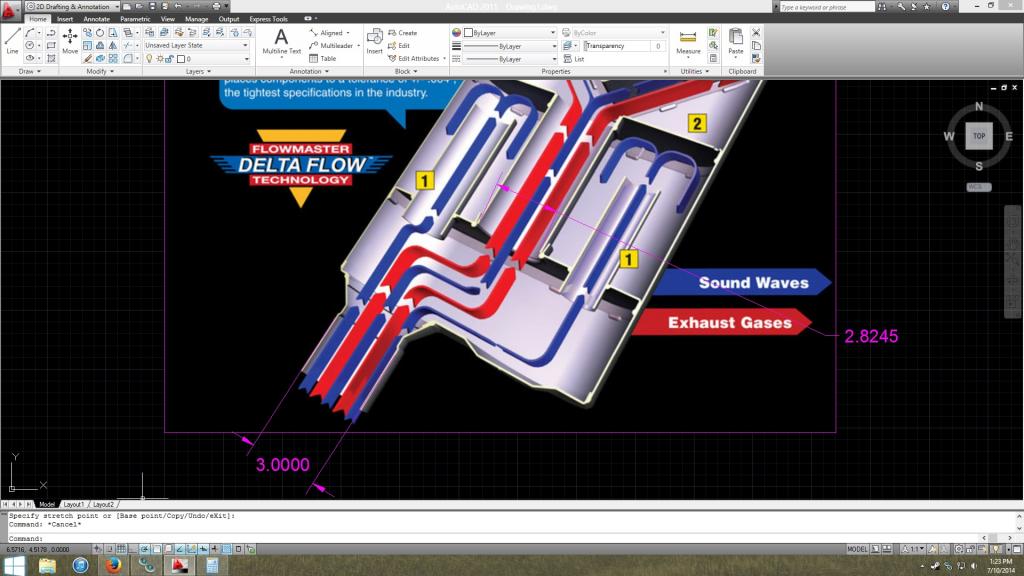Toggle the MODEL space button in status bar
1024x576 pixels.
857,549
